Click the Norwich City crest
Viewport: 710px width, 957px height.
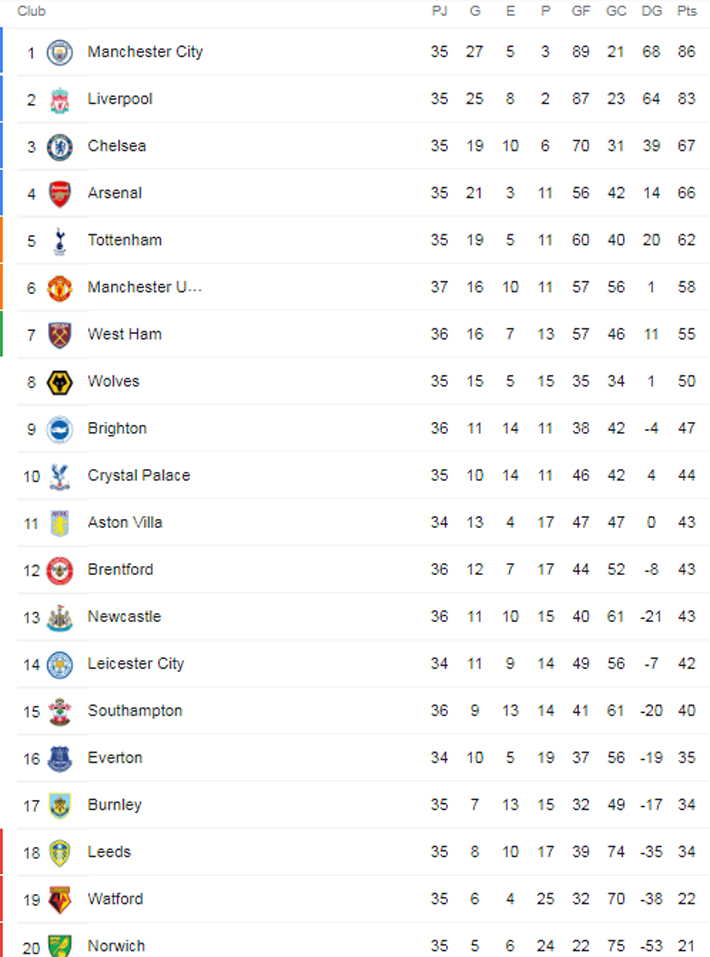point(60,945)
